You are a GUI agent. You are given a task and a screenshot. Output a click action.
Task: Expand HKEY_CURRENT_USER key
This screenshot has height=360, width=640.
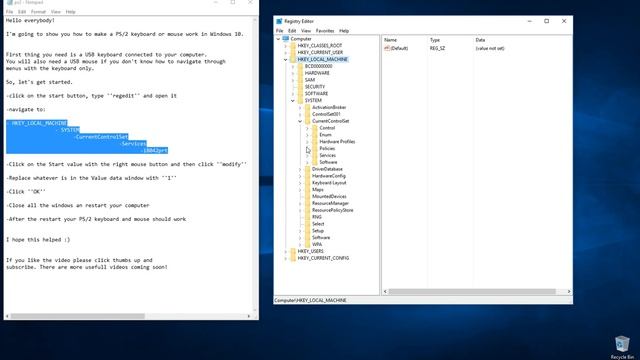coord(286,53)
